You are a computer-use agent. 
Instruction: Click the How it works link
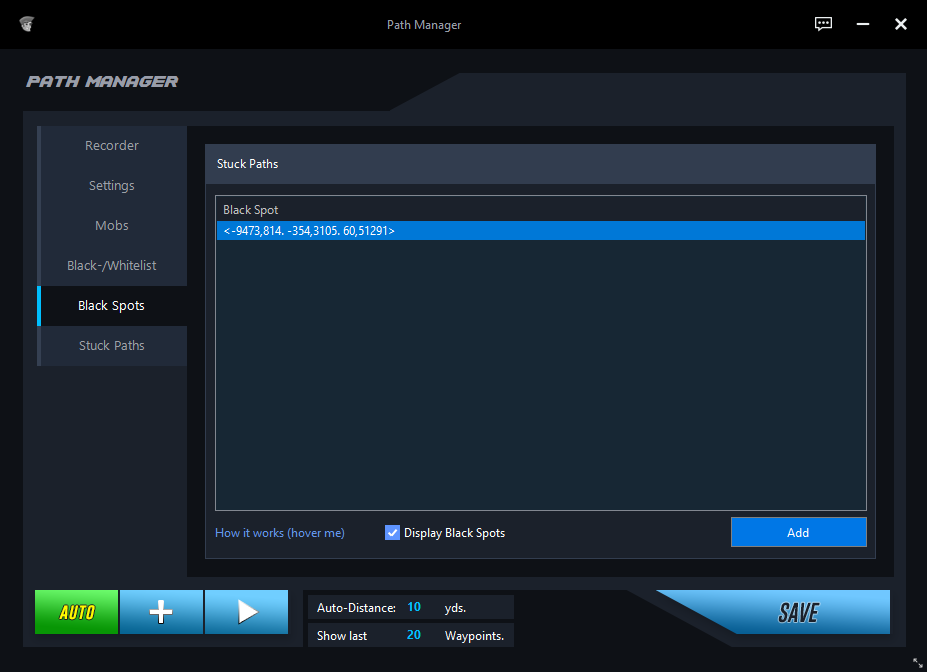point(280,533)
